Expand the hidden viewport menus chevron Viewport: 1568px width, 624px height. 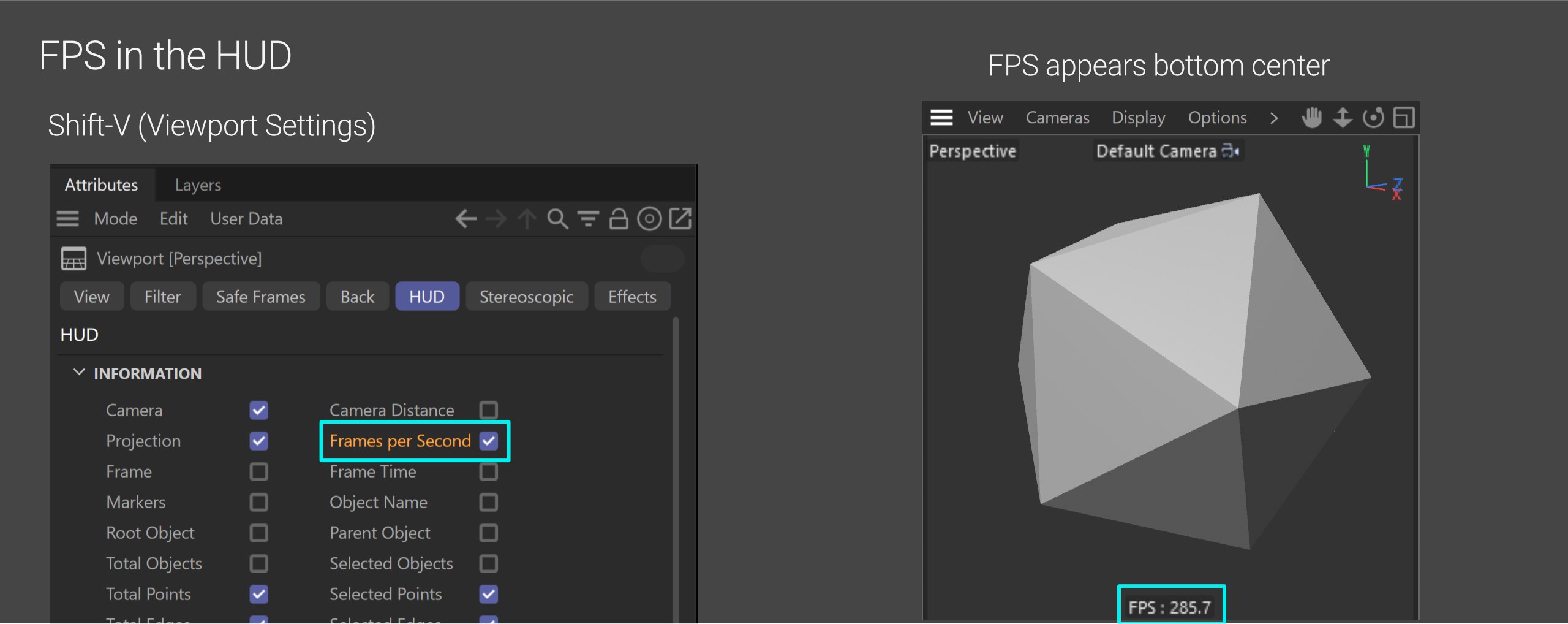point(1274,118)
